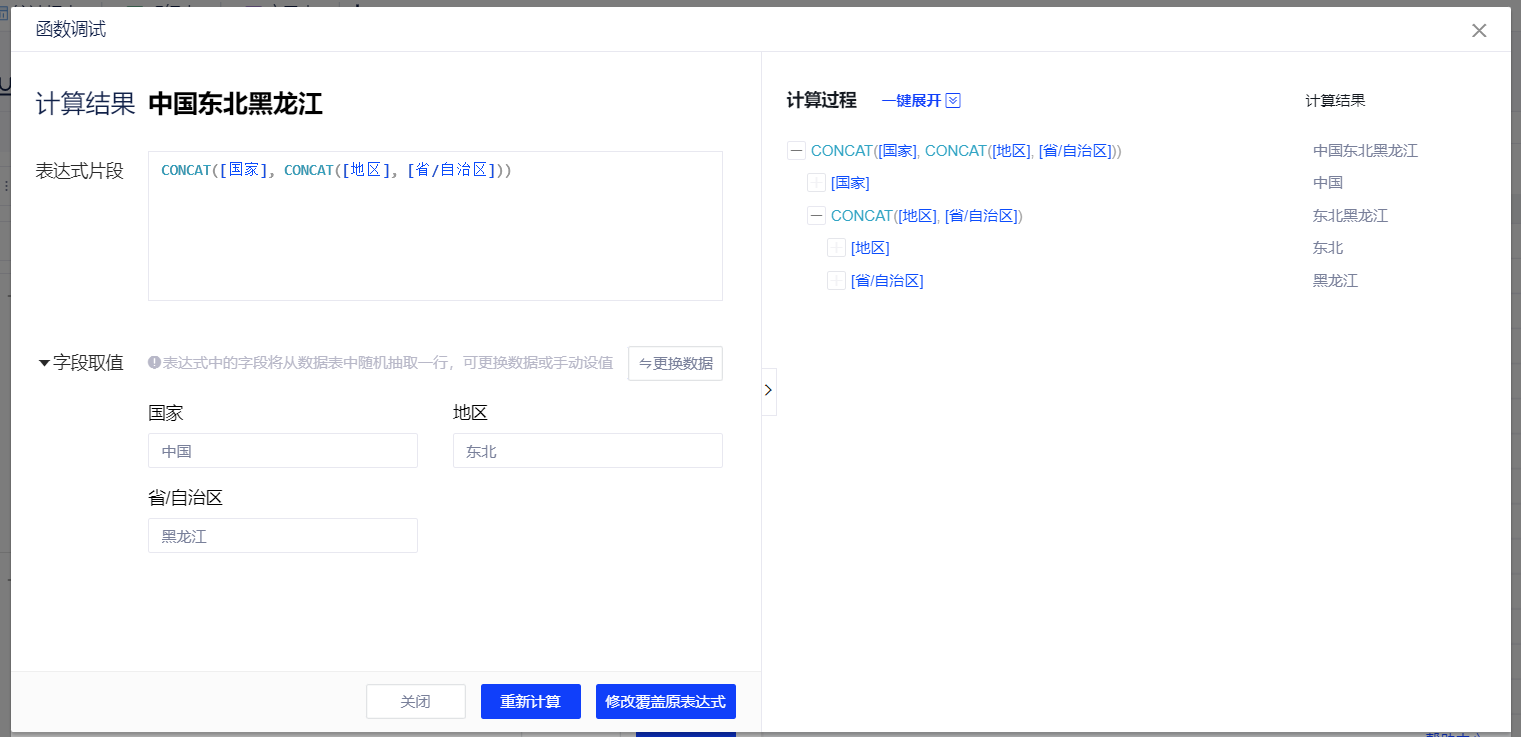Select the top-level CONCAT formula text in 计算过程
This screenshot has width=1521, height=737.
point(965,151)
